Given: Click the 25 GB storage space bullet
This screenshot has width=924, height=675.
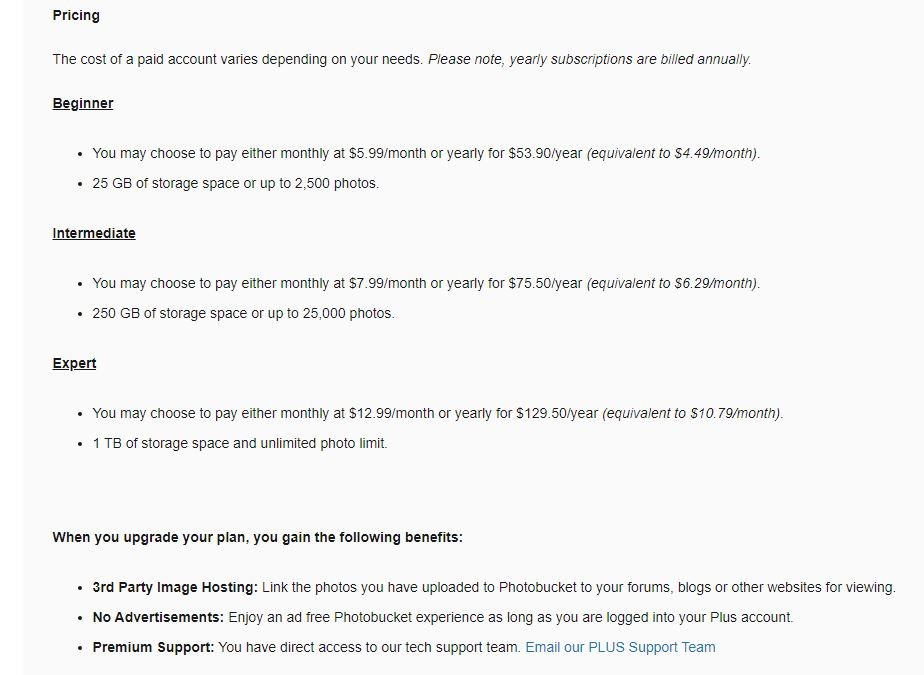Looking at the screenshot, I should pos(235,183).
